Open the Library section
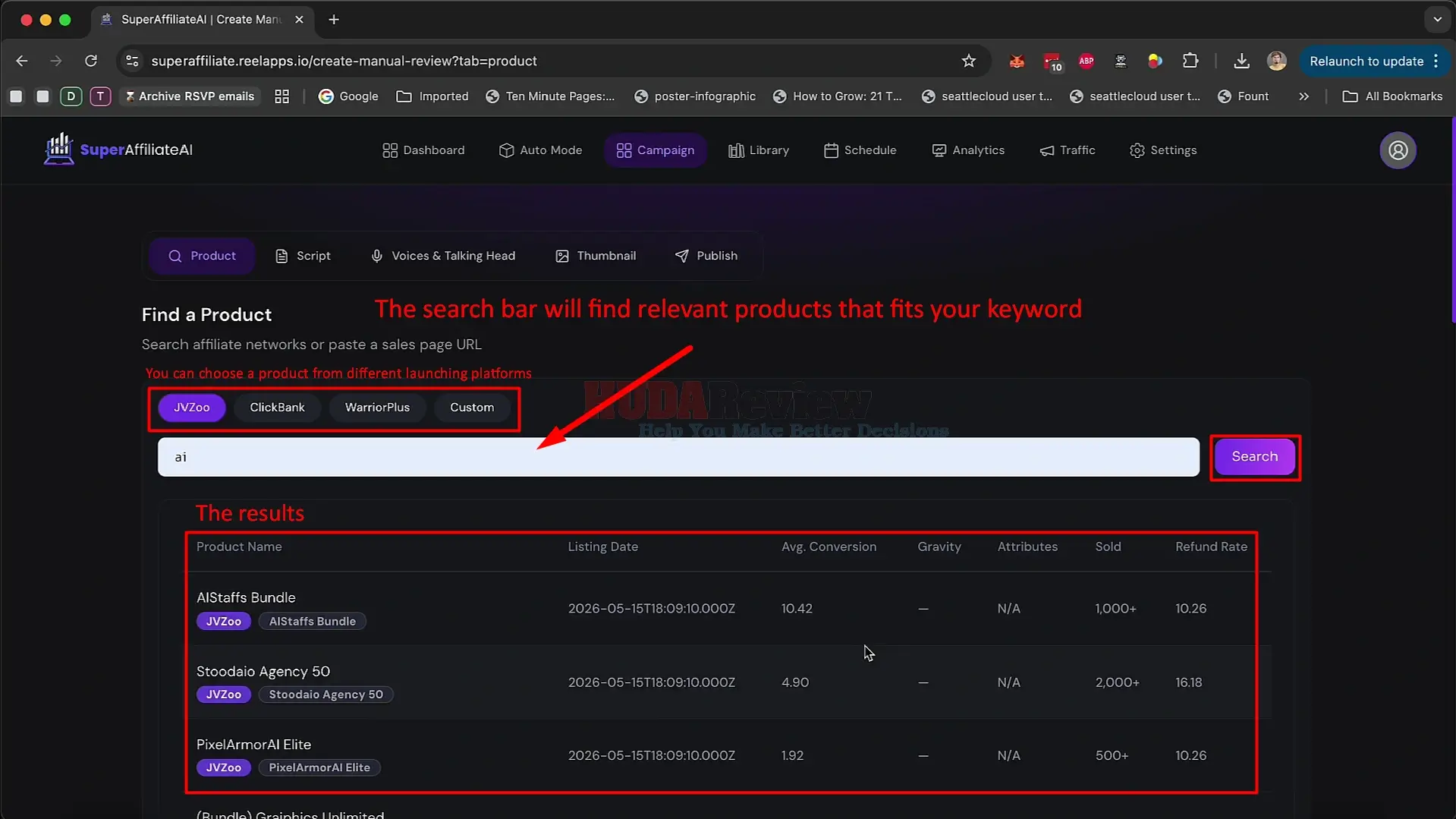Image resolution: width=1456 pixels, height=819 pixels. (759, 150)
